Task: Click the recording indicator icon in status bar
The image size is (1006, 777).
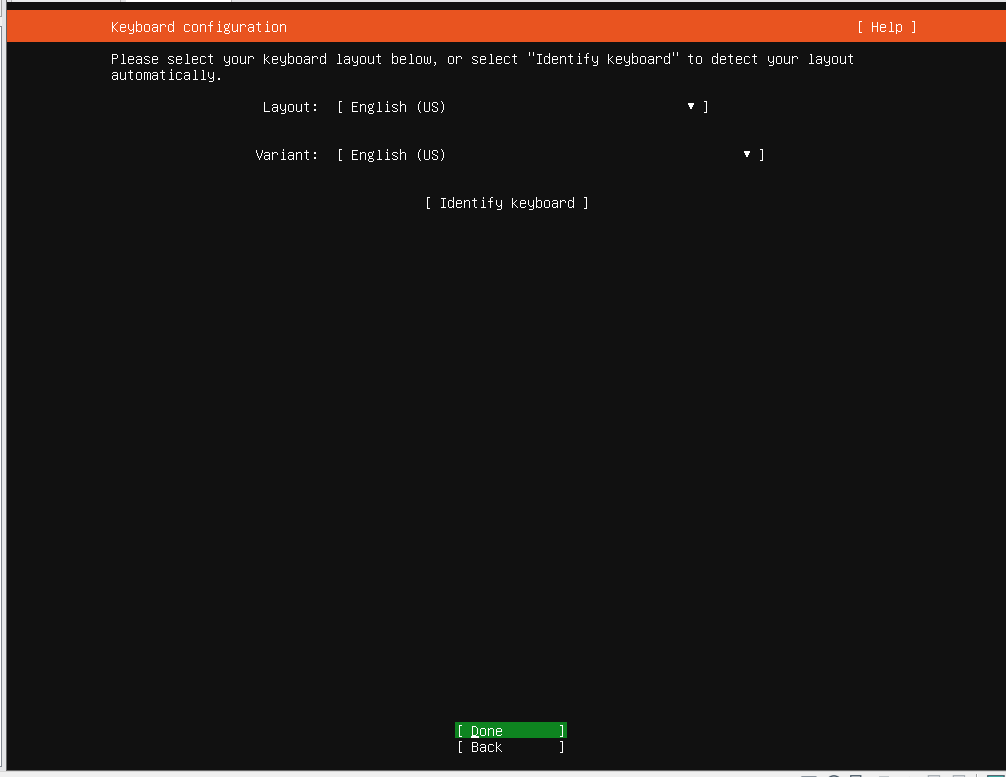Action: click(976, 775)
